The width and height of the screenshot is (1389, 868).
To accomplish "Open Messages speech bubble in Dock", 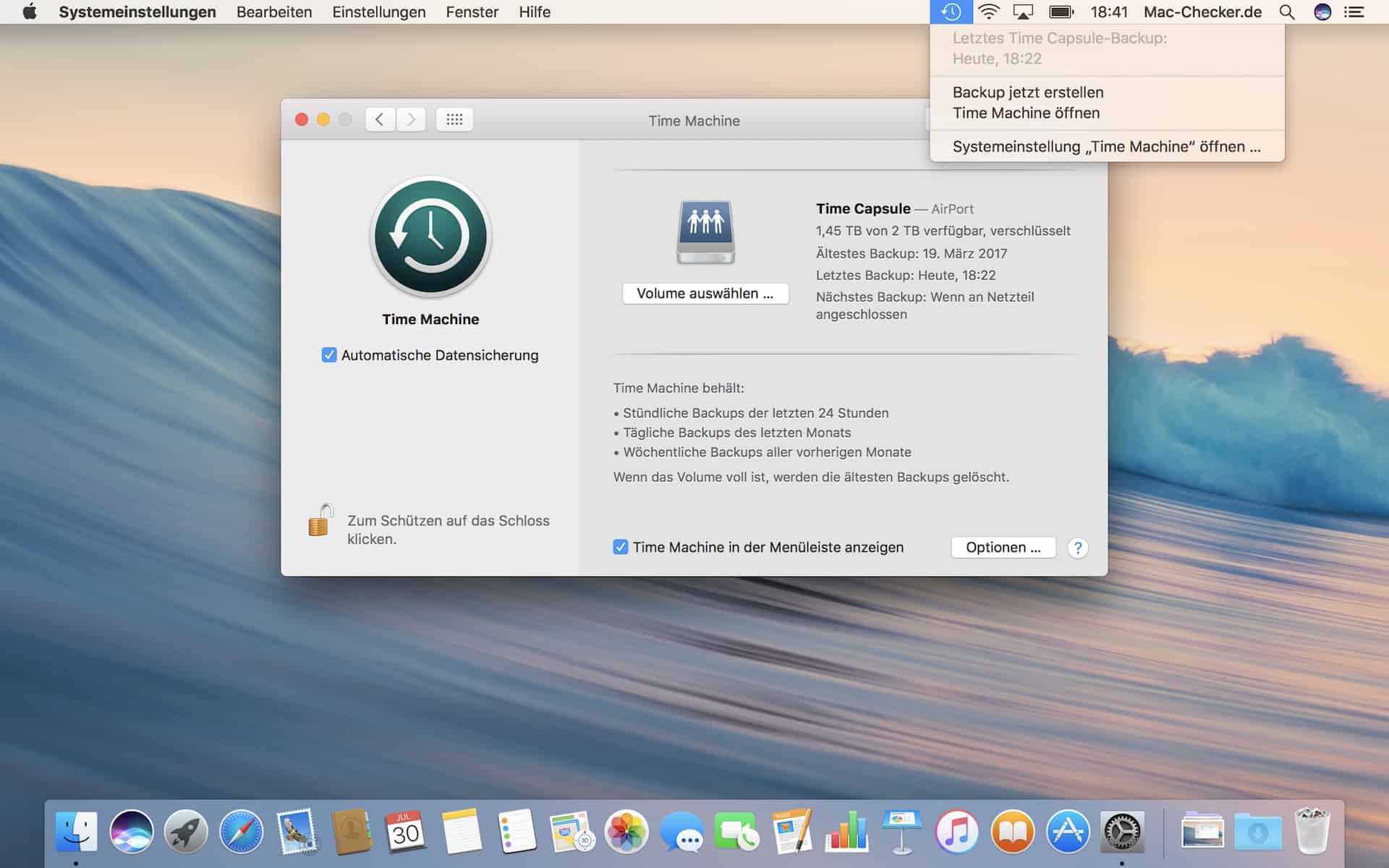I will [x=681, y=833].
